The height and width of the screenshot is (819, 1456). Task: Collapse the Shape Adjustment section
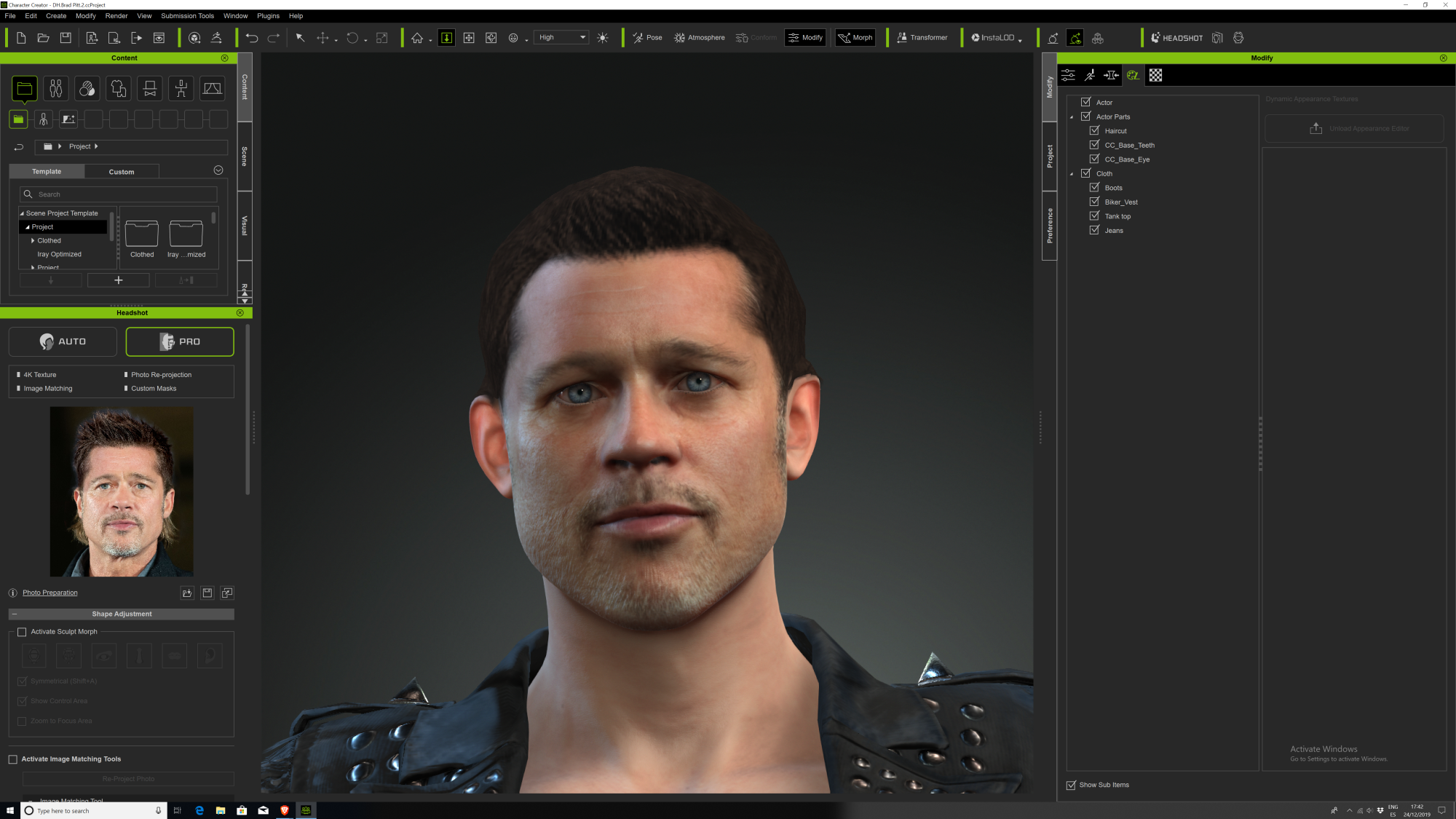tap(15, 614)
